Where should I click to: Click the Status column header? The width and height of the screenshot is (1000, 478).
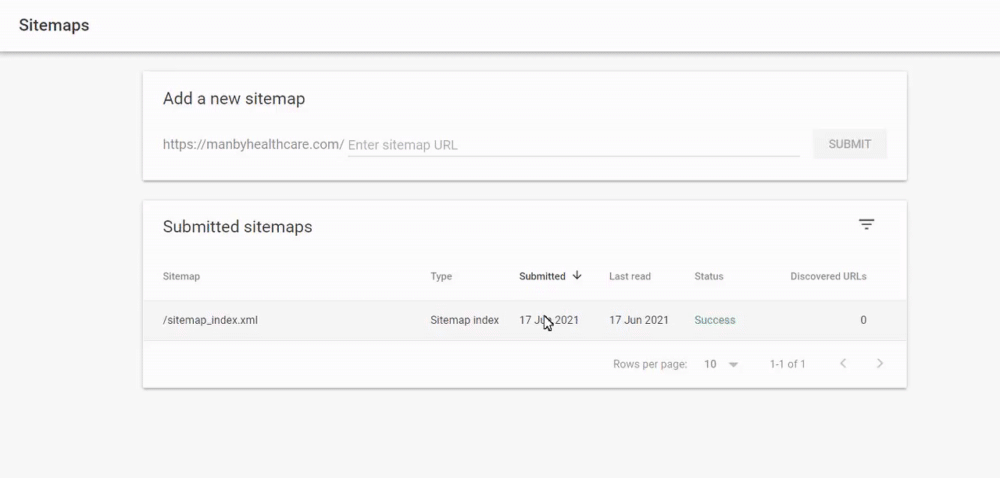pyautogui.click(x=709, y=277)
